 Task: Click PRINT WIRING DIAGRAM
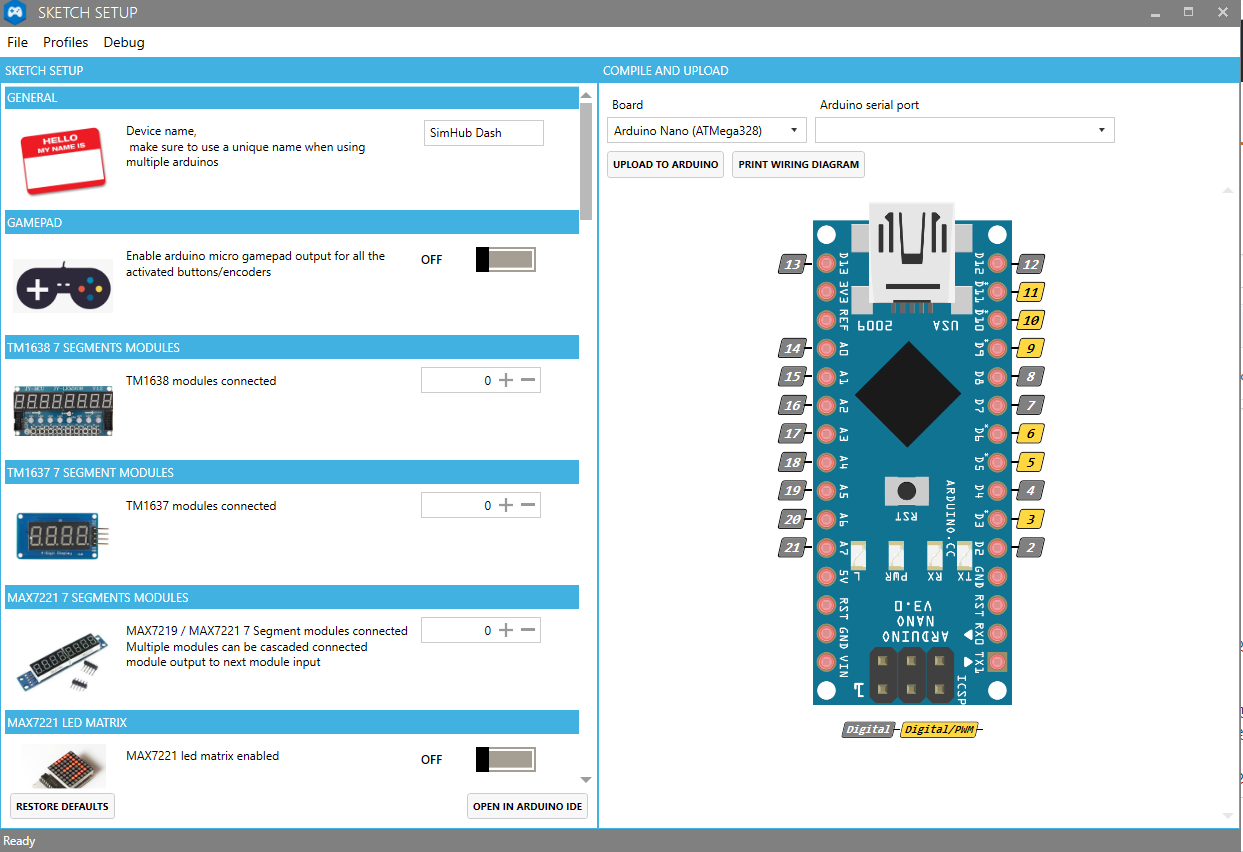[x=798, y=164]
